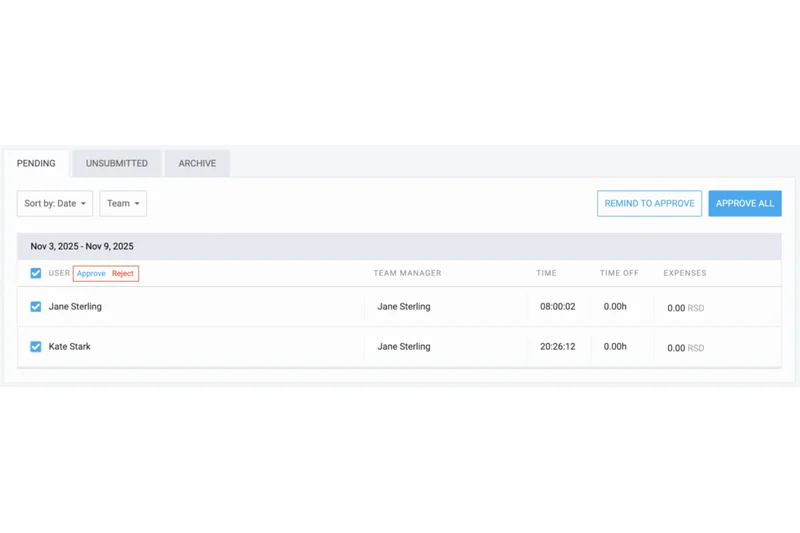This screenshot has width=800, height=533.
Task: Click the blue Approve link
Action: 91,273
